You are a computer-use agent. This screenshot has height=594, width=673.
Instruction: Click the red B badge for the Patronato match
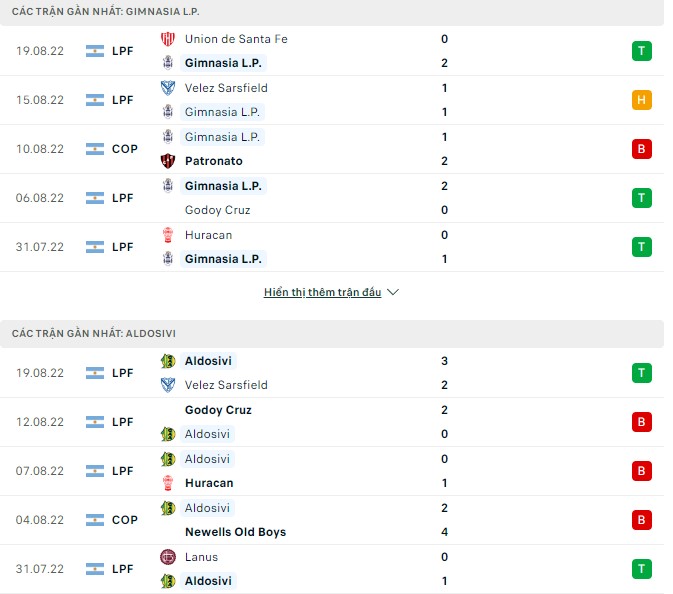click(x=641, y=149)
